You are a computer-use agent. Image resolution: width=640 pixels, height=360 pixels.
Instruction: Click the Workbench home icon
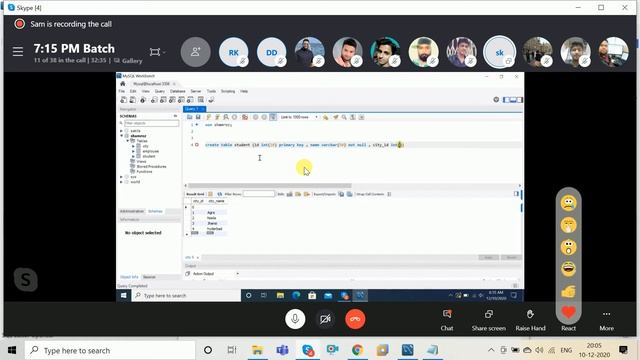coord(122,84)
